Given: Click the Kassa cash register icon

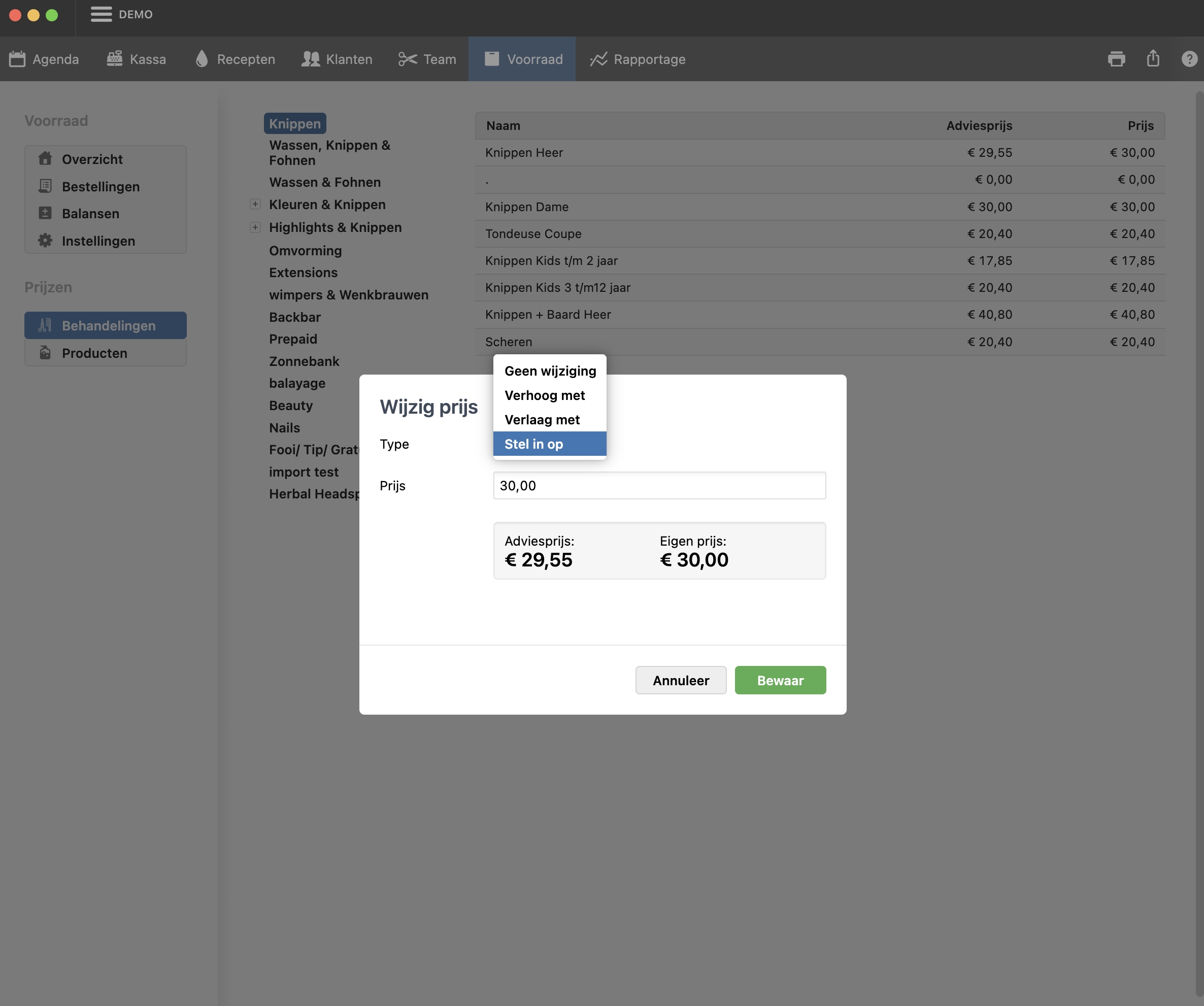Looking at the screenshot, I should (x=115, y=58).
